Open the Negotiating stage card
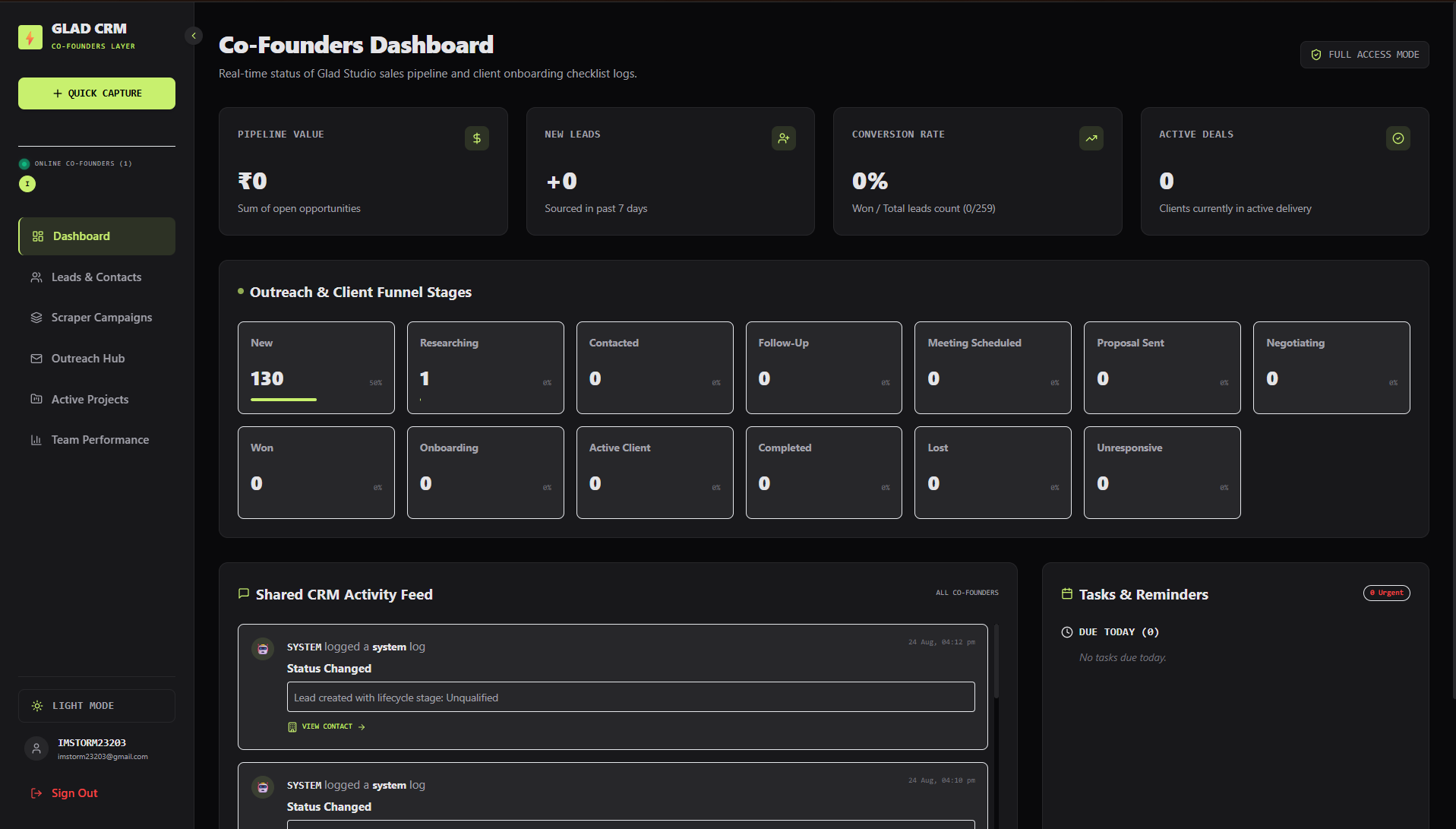 [x=1331, y=368]
